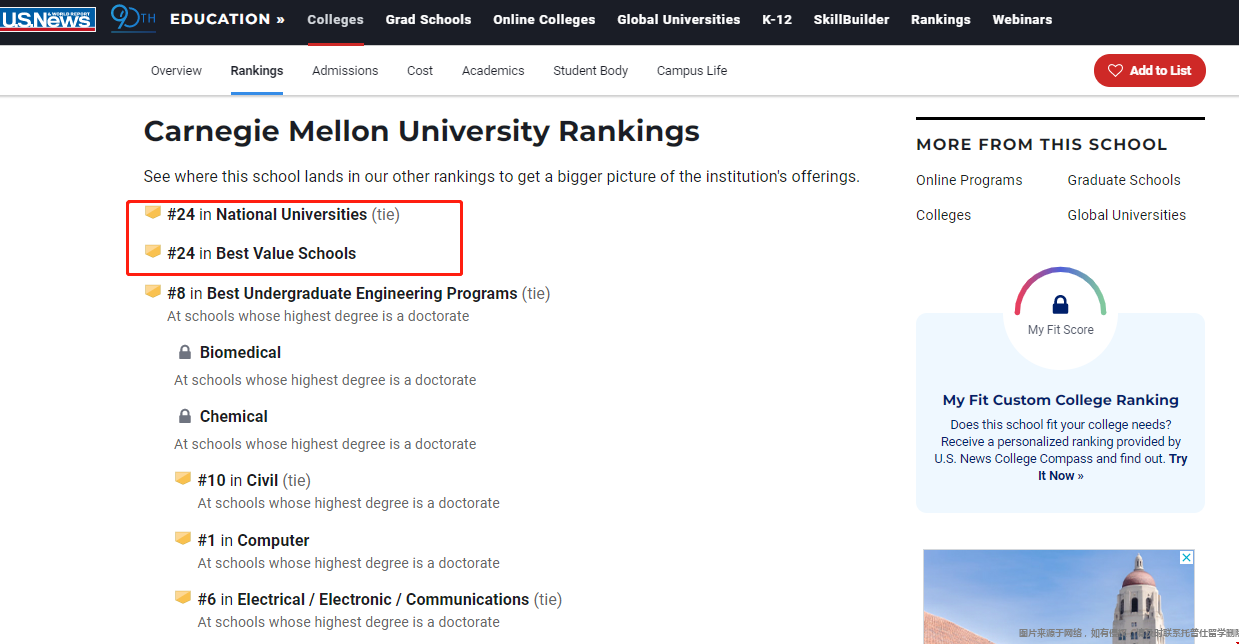Open the Academics tab
The width and height of the screenshot is (1239, 644).
pos(493,71)
